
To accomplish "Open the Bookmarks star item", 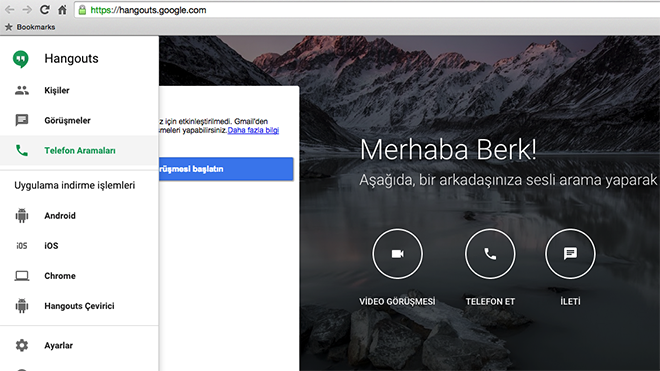I will point(30,27).
